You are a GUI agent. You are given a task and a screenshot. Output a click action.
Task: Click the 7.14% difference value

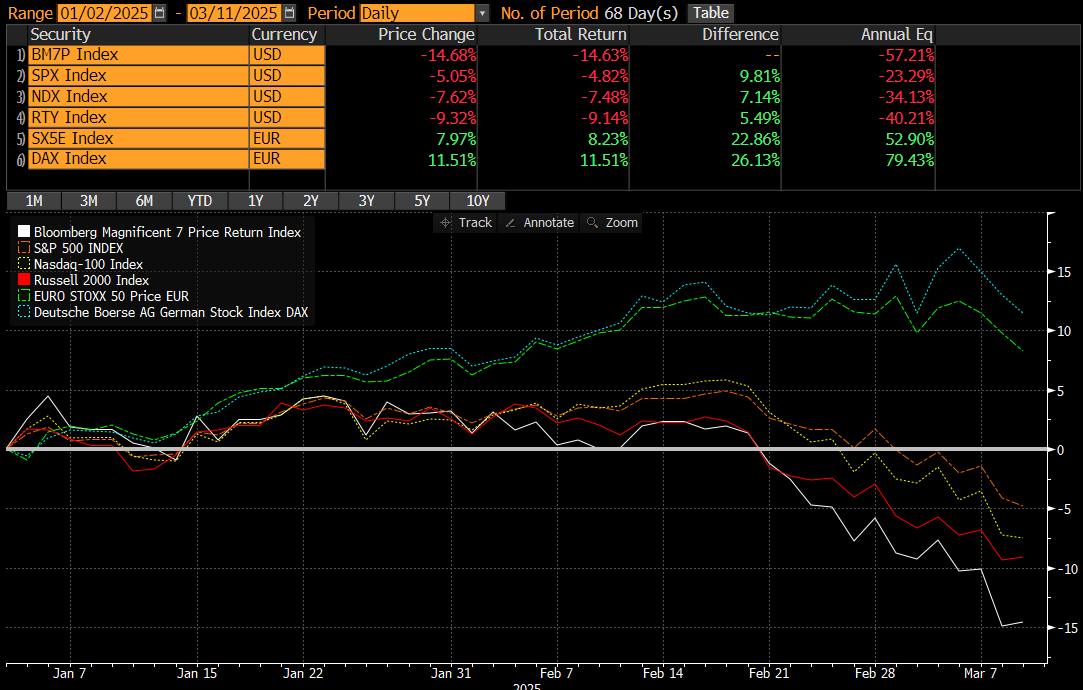pos(760,97)
